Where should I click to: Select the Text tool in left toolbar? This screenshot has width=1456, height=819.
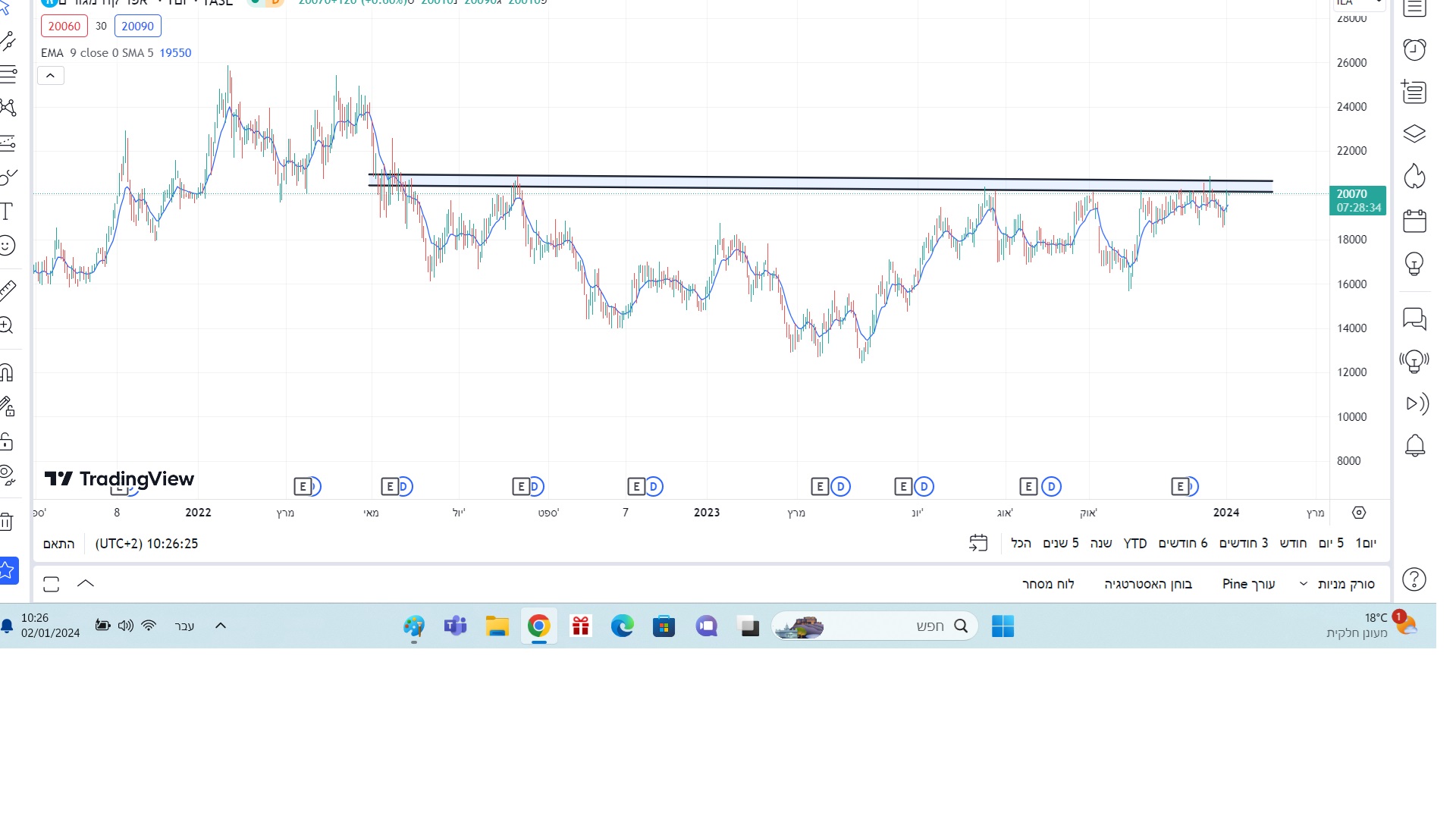click(x=7, y=212)
